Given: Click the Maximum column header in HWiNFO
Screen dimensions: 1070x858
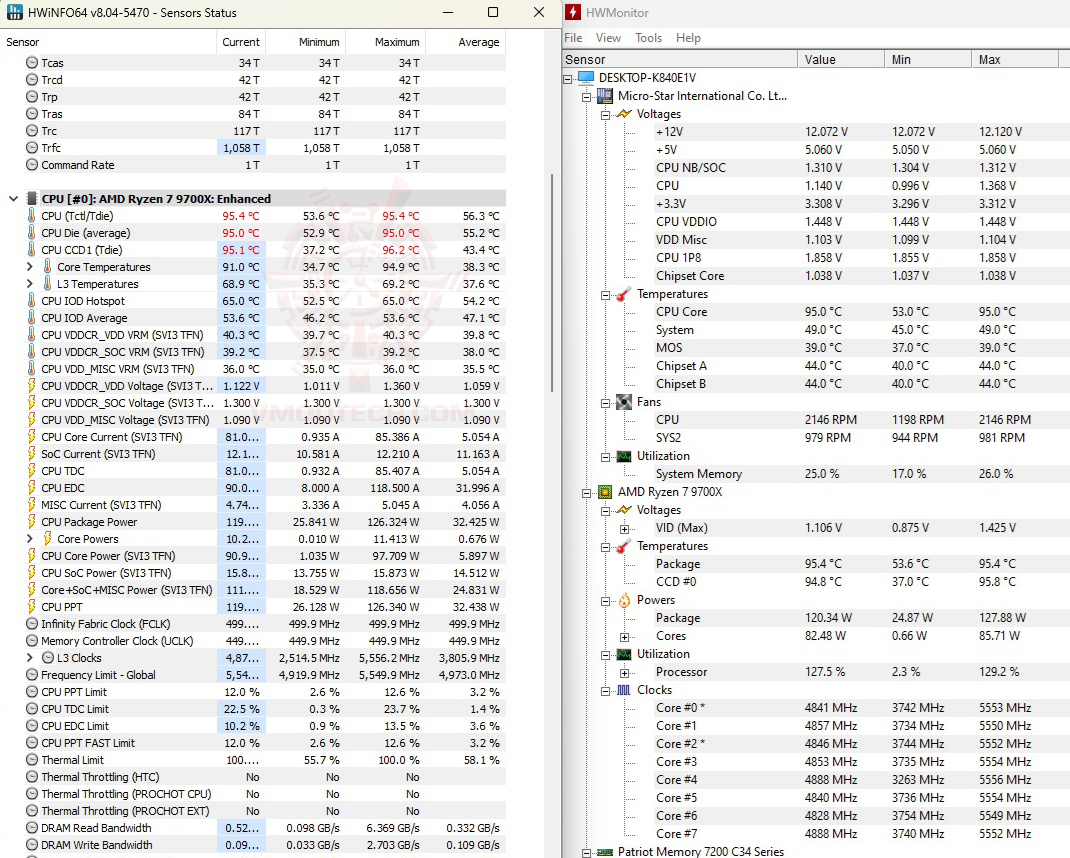Looking at the screenshot, I should tap(386, 42).
